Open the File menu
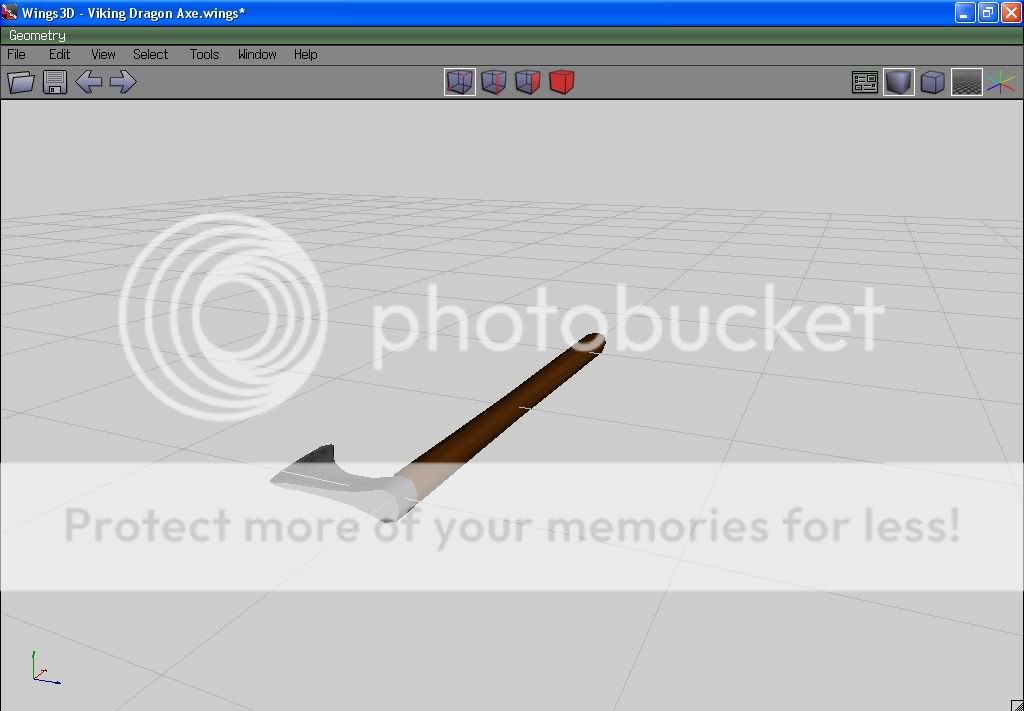The width and height of the screenshot is (1024, 711). point(17,54)
